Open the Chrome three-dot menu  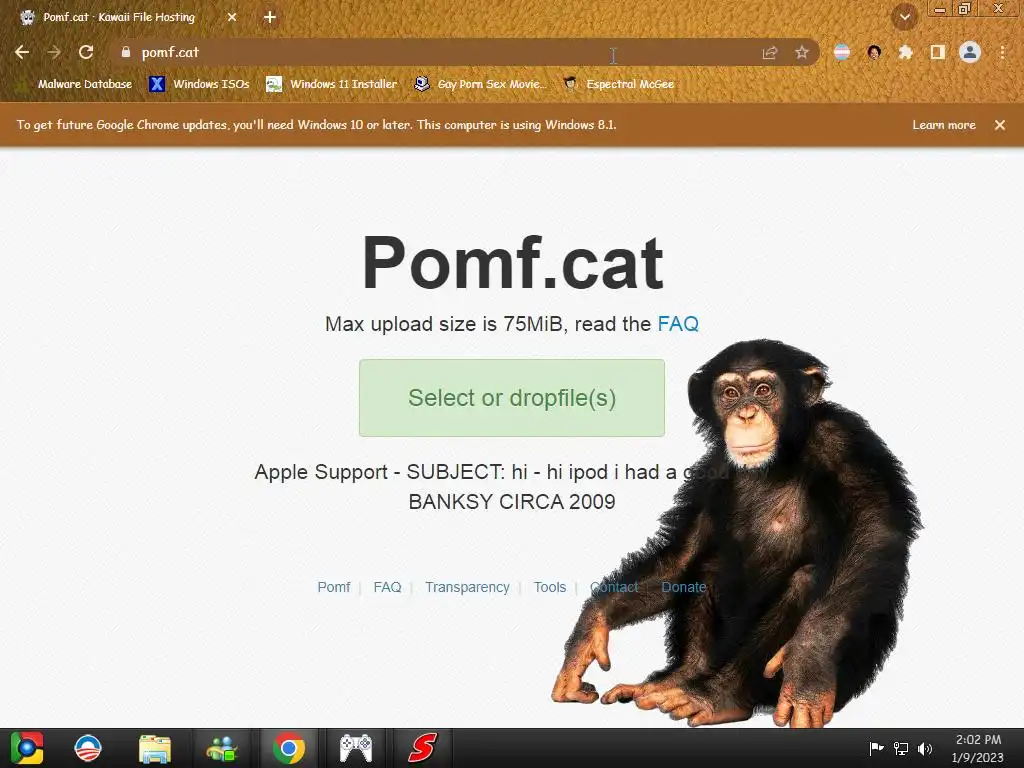1002,52
